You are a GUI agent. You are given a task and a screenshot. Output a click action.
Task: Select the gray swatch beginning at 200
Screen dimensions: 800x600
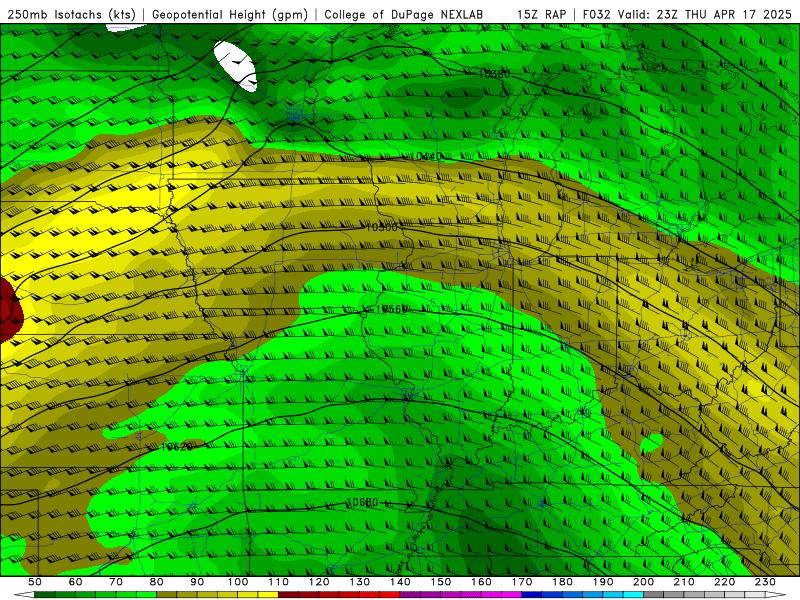[x=654, y=595]
